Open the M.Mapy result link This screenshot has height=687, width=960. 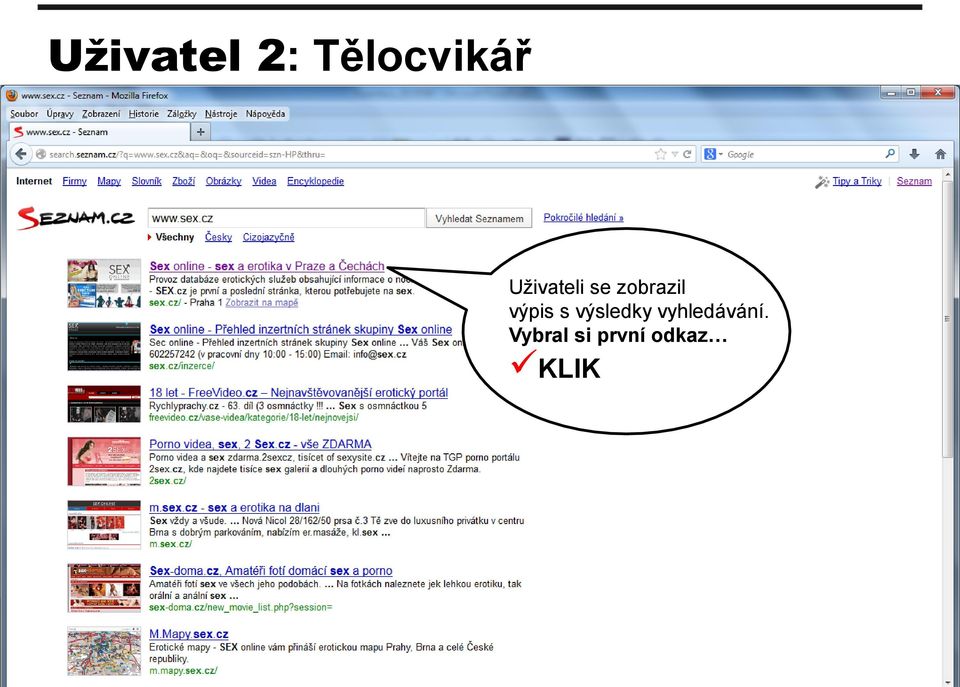[189, 634]
